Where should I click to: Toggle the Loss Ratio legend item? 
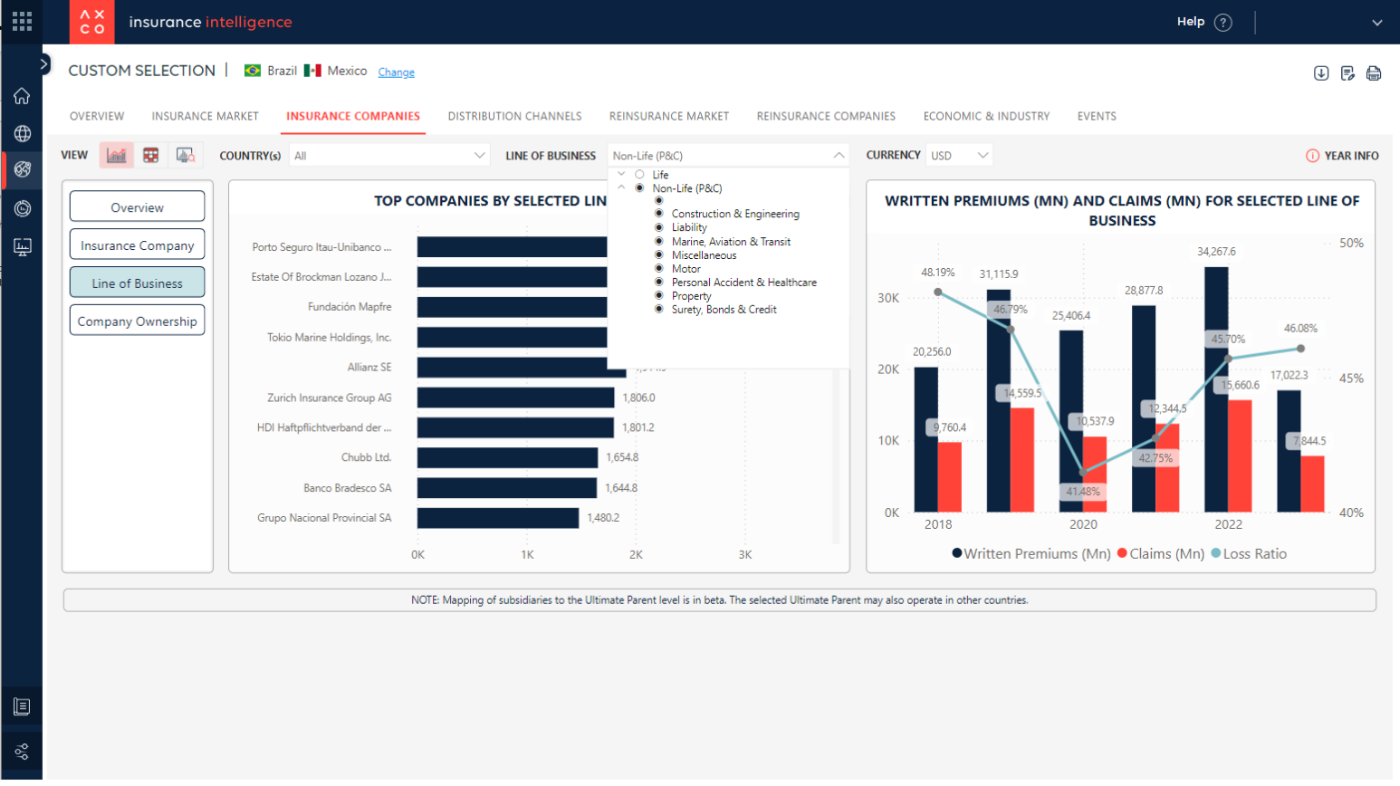point(1249,553)
